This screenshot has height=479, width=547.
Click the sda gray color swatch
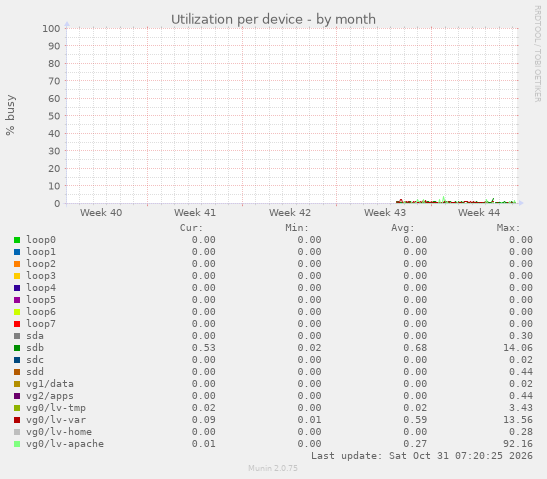coord(17,336)
